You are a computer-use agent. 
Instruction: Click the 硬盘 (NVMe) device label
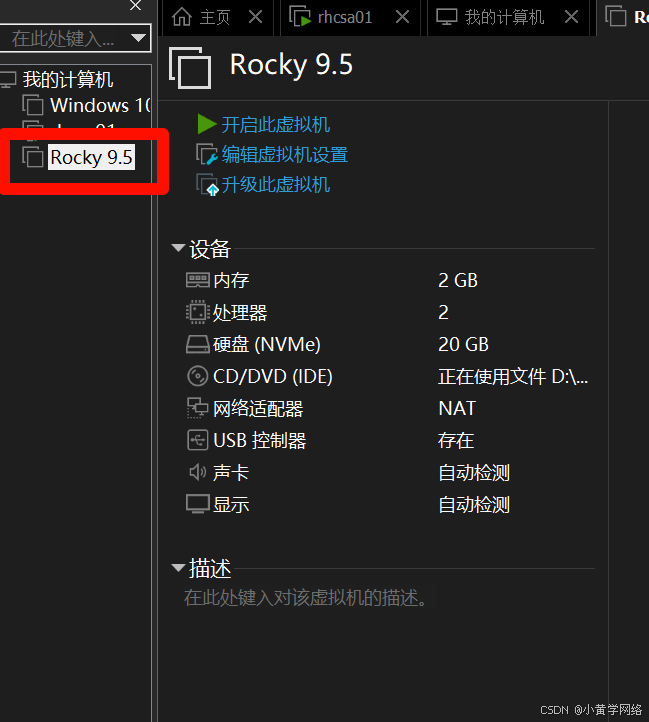pos(267,344)
